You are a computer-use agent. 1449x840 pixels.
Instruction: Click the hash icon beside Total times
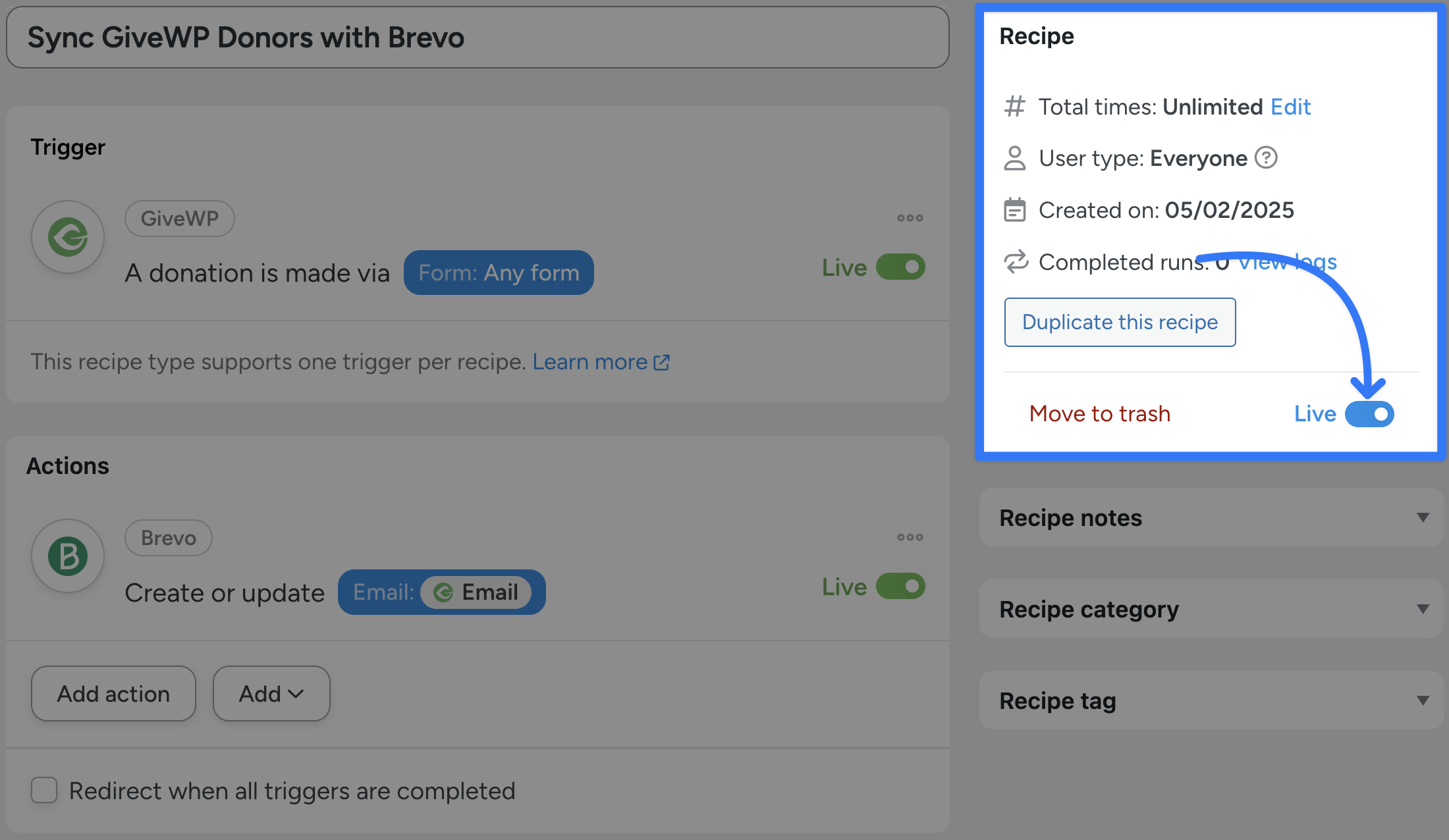(x=1014, y=107)
